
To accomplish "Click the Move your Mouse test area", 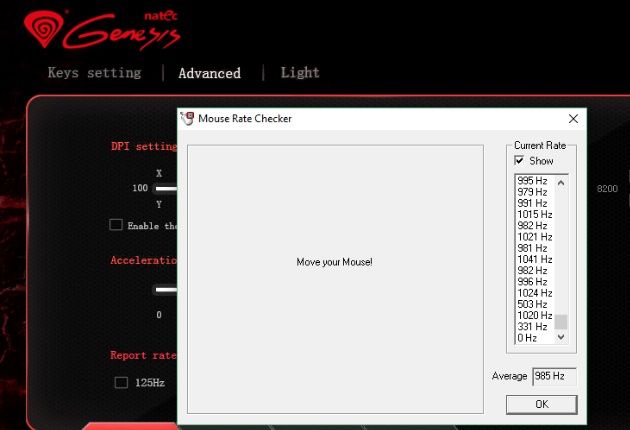I will pyautogui.click(x=335, y=279).
